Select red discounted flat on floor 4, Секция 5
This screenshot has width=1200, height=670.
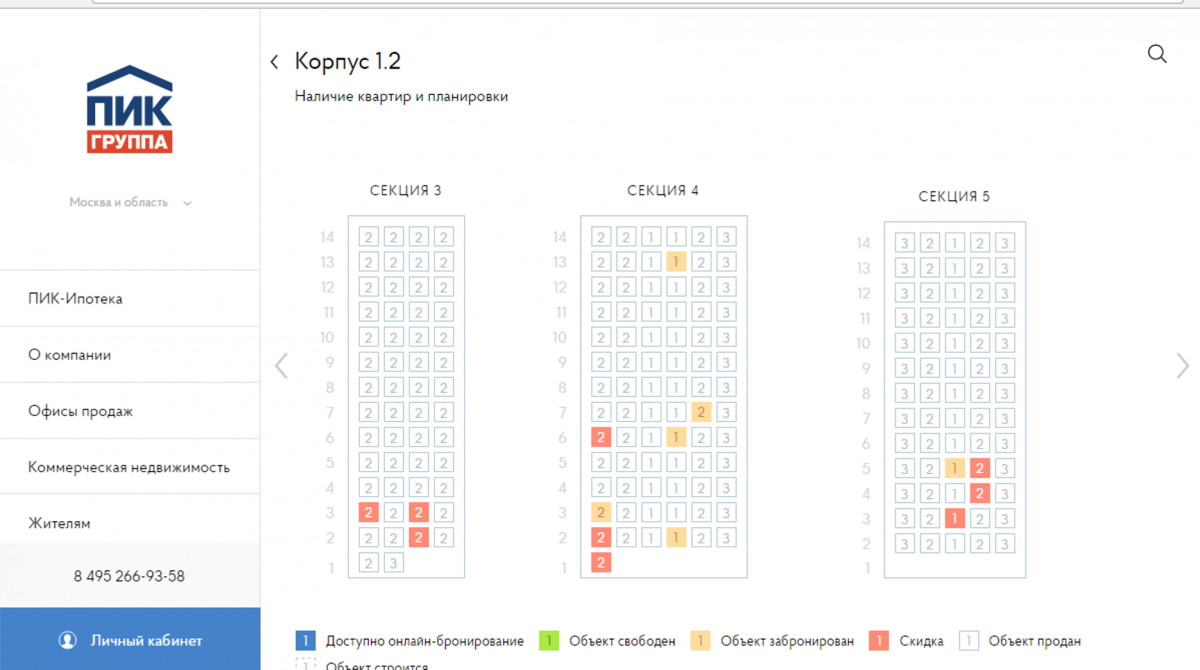[980, 493]
